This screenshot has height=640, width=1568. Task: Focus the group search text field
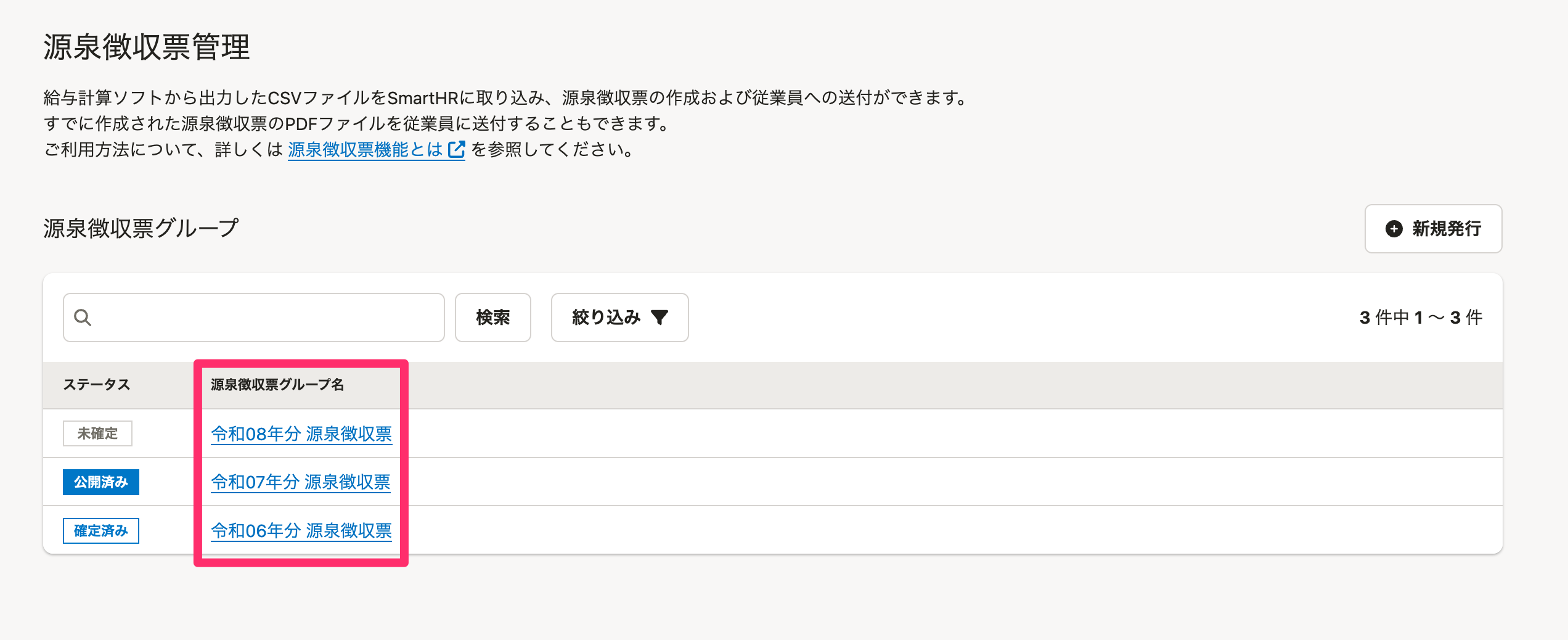(x=265, y=318)
